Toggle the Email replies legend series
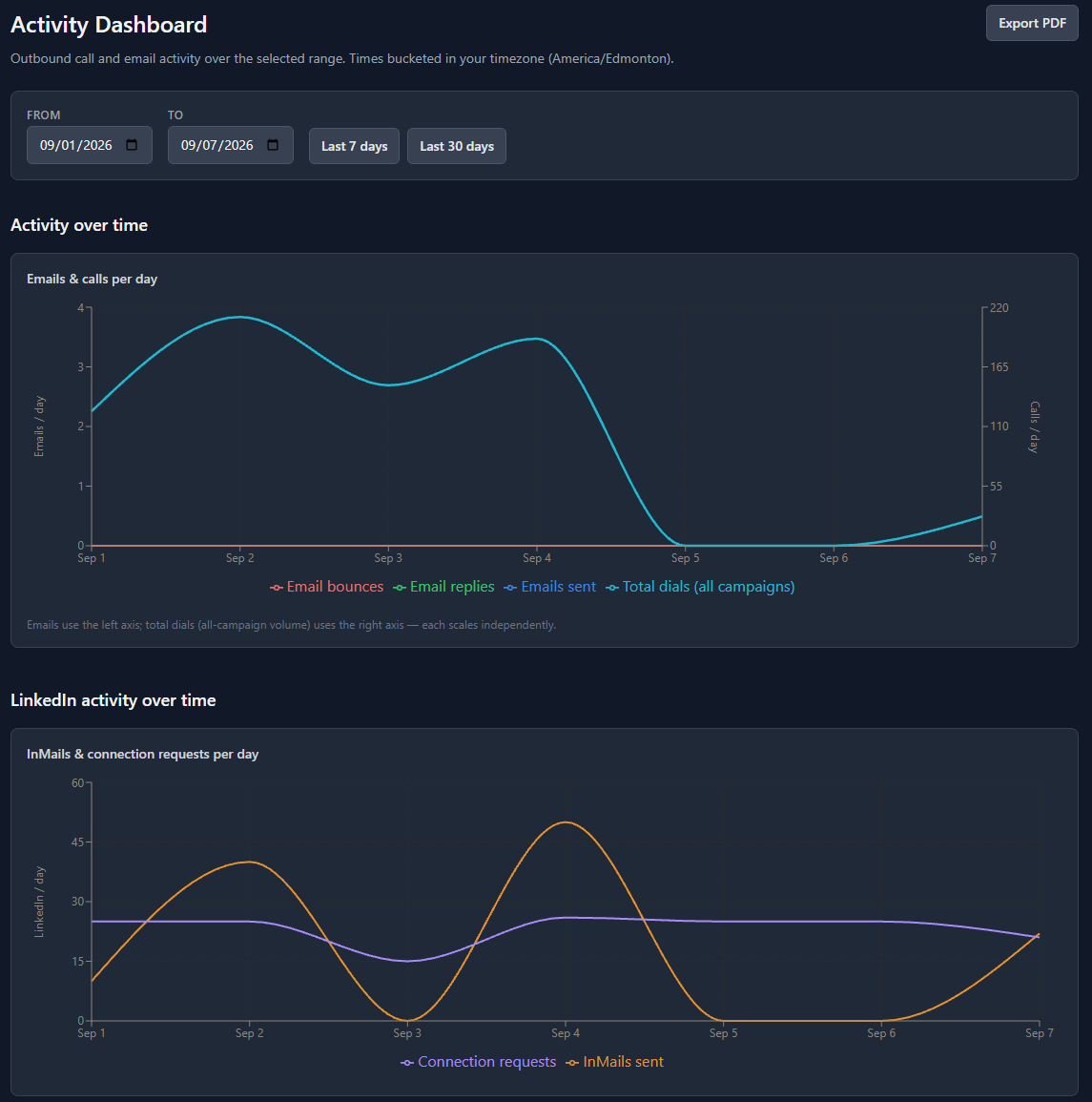The height and width of the screenshot is (1102, 1092). [x=443, y=587]
